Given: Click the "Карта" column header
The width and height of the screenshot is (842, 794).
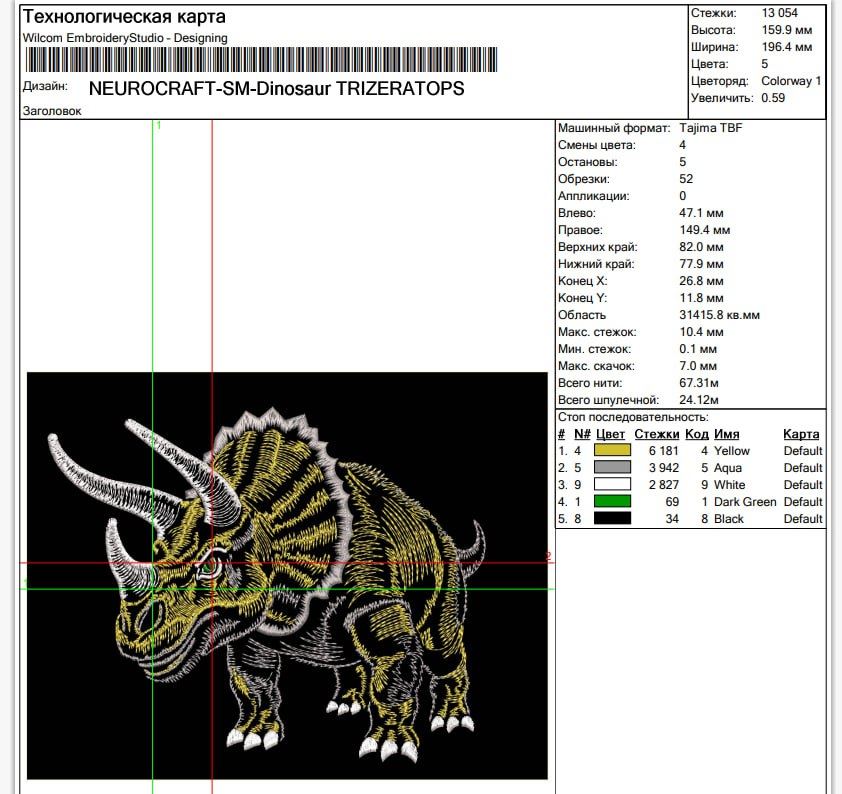Looking at the screenshot, I should point(801,434).
